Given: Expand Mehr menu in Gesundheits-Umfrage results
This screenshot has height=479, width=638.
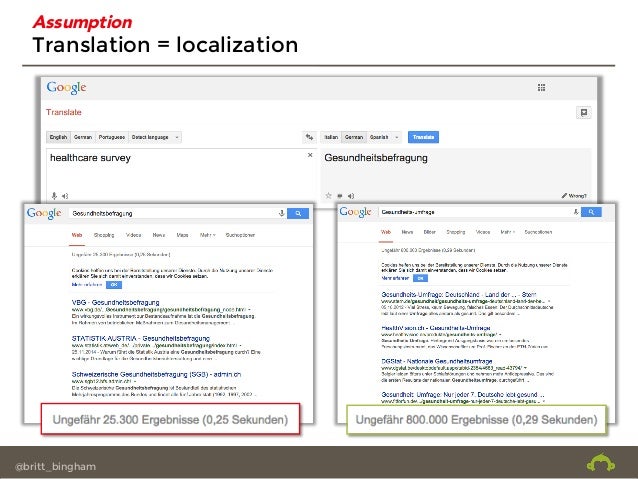Looking at the screenshot, I should tap(507, 232).
